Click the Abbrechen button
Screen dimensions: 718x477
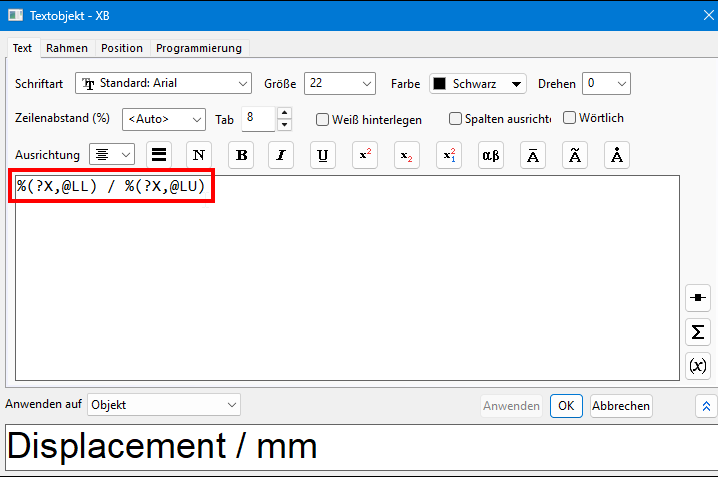[621, 406]
